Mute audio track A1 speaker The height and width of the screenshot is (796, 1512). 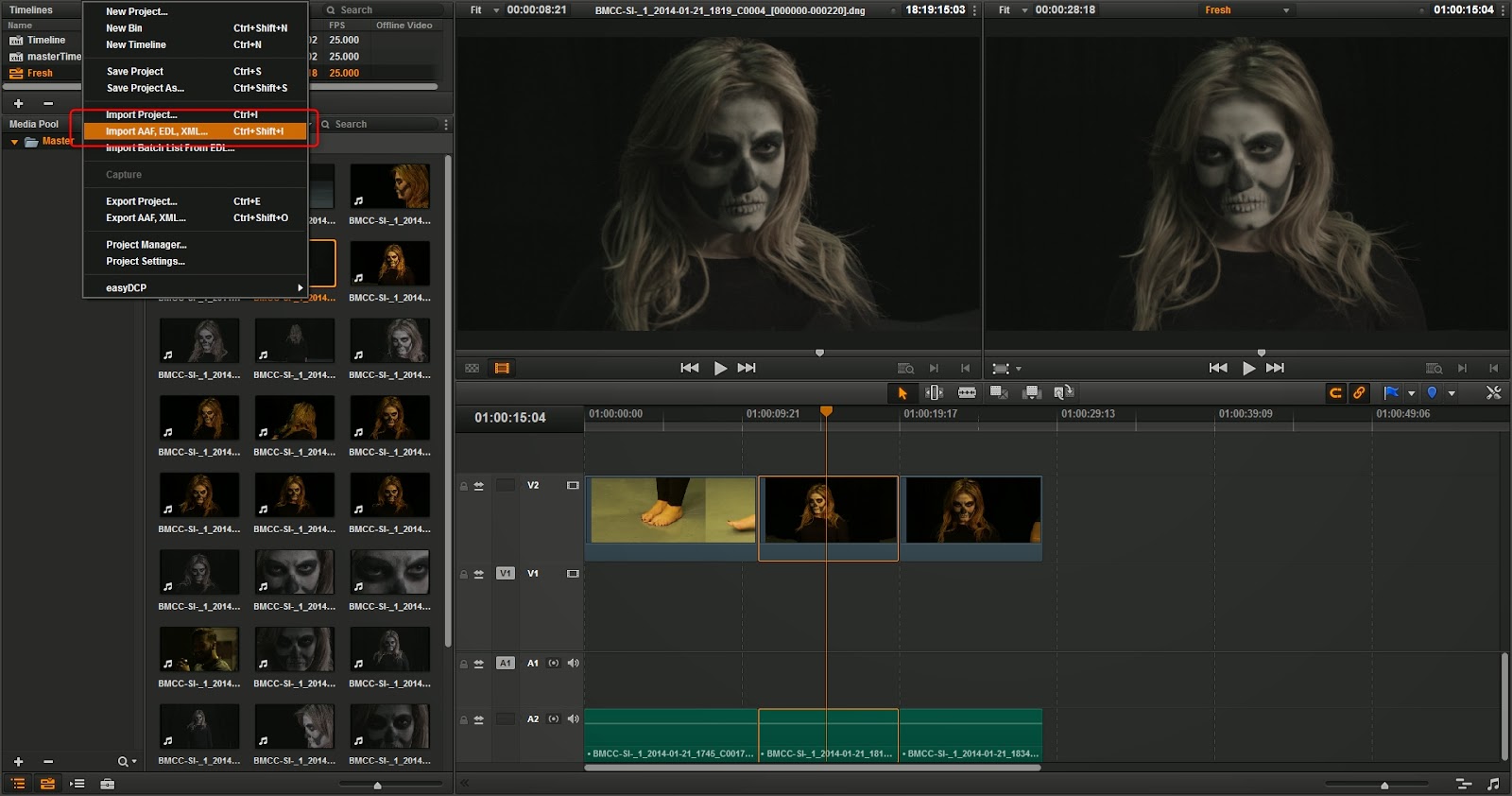pos(573,663)
